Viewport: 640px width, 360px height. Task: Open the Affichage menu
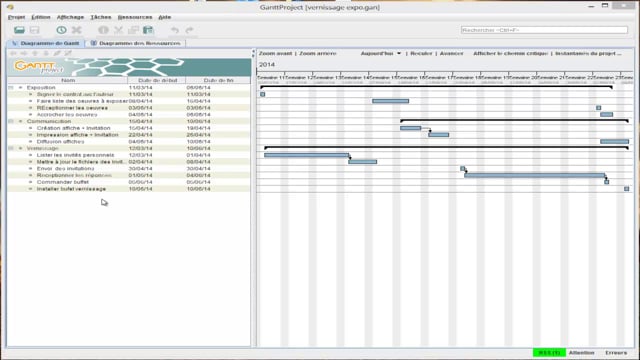tap(70, 17)
